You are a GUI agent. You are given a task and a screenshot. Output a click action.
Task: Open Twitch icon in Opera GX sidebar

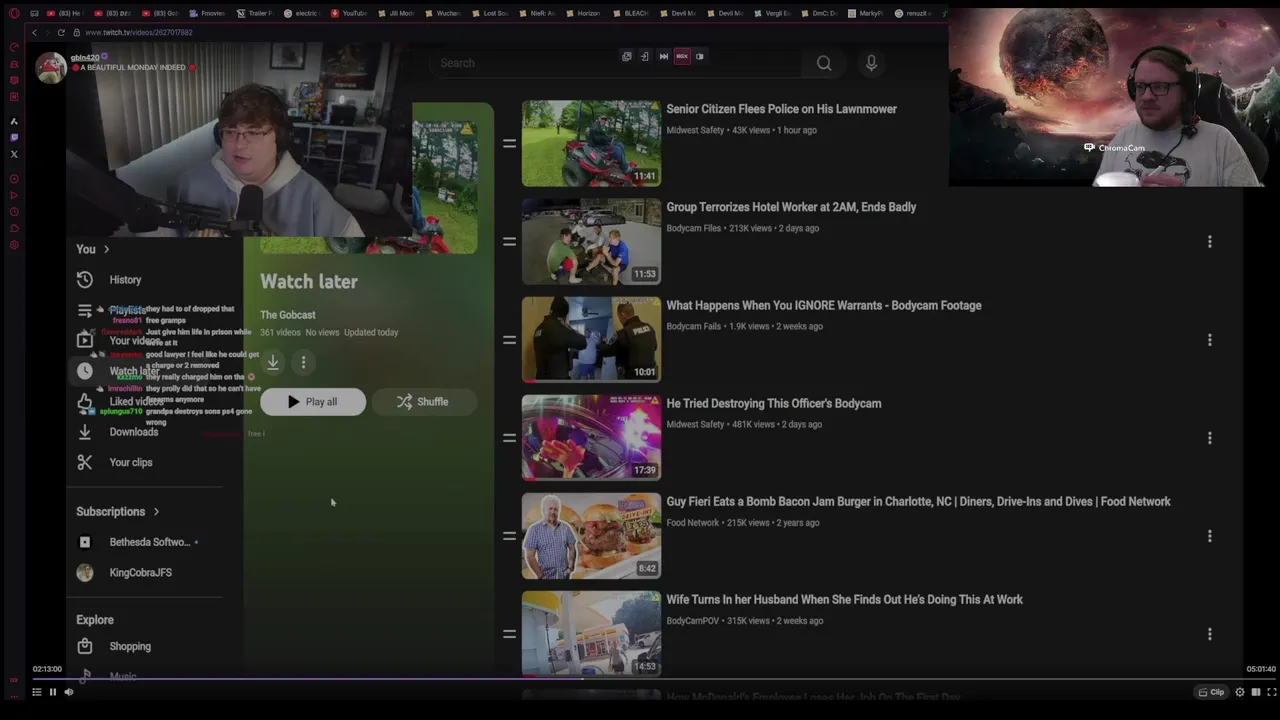pyautogui.click(x=14, y=137)
